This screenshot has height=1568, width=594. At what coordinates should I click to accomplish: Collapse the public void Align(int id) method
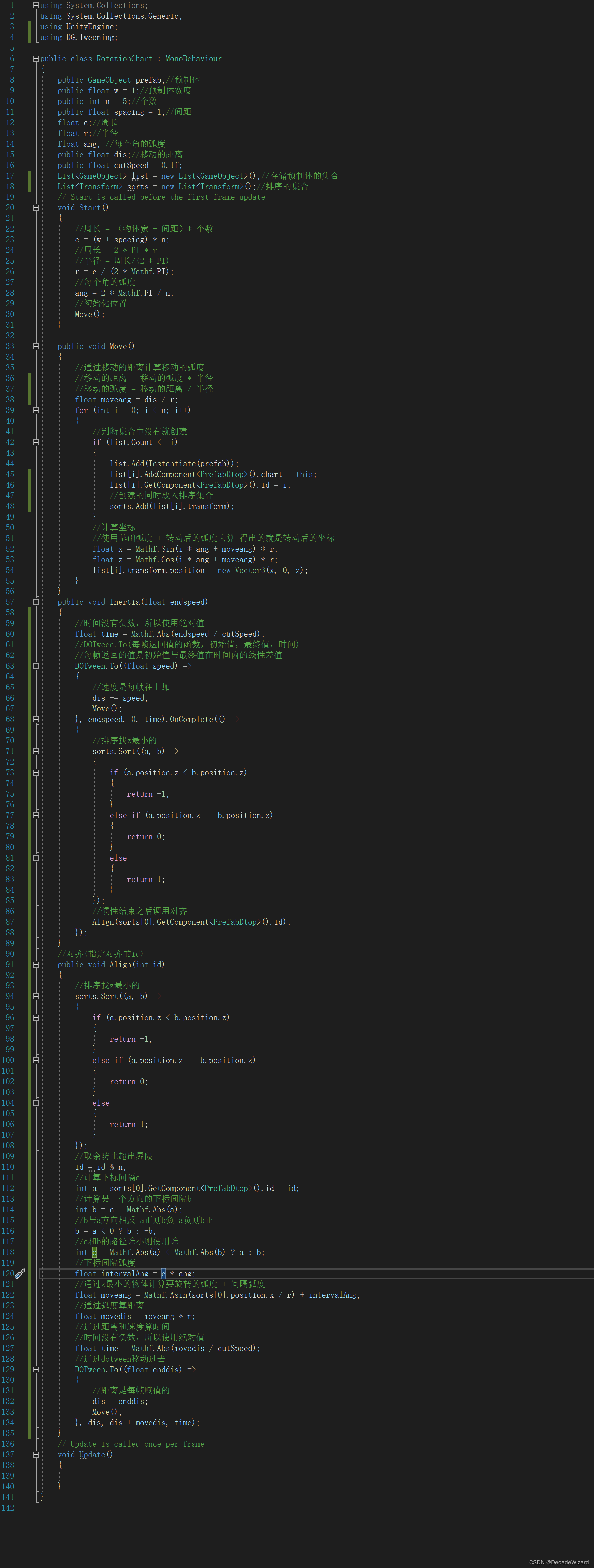pyautogui.click(x=36, y=964)
